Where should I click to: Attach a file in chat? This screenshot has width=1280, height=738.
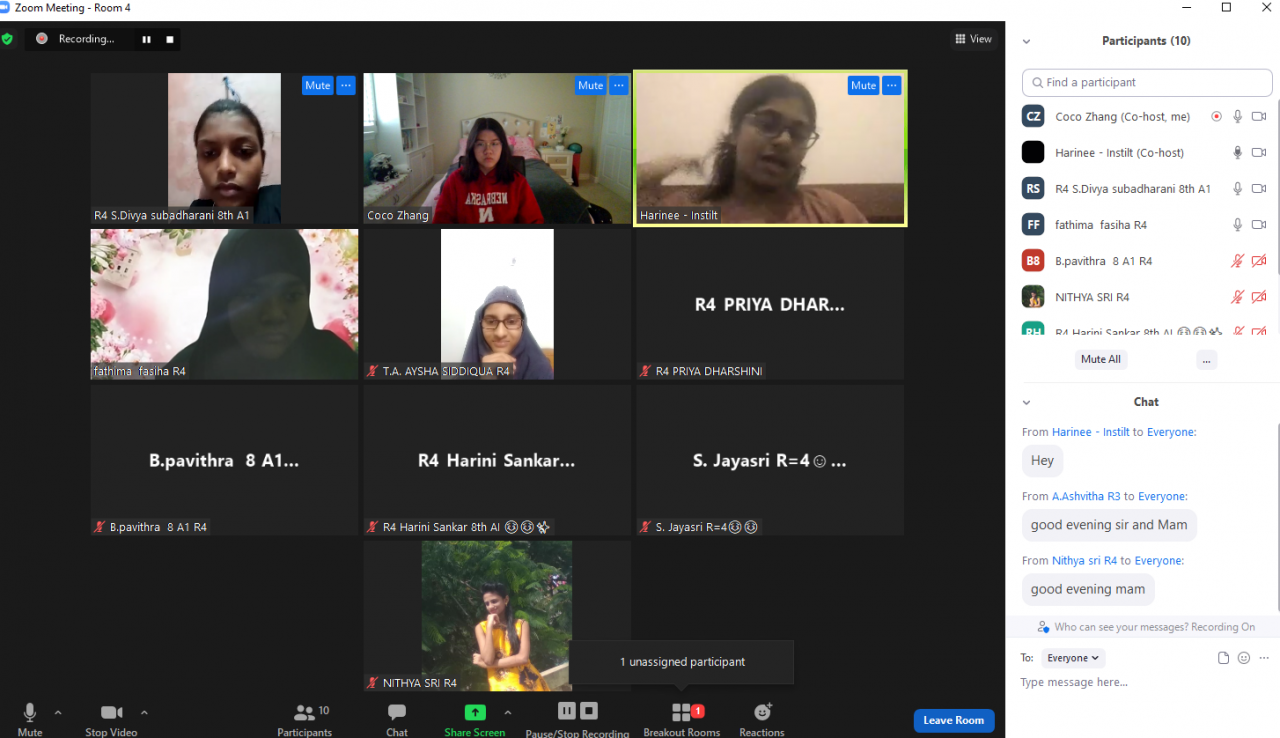(x=1223, y=658)
